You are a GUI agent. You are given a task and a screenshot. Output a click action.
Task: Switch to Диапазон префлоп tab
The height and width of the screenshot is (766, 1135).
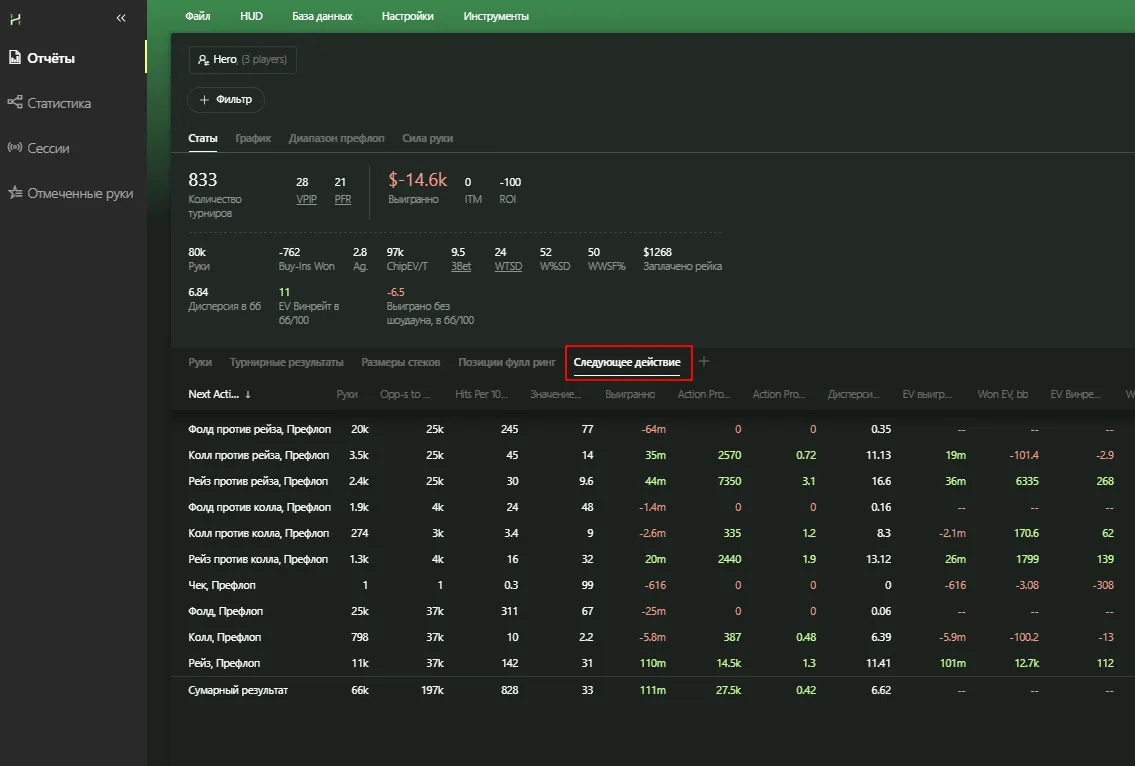[x=336, y=138]
